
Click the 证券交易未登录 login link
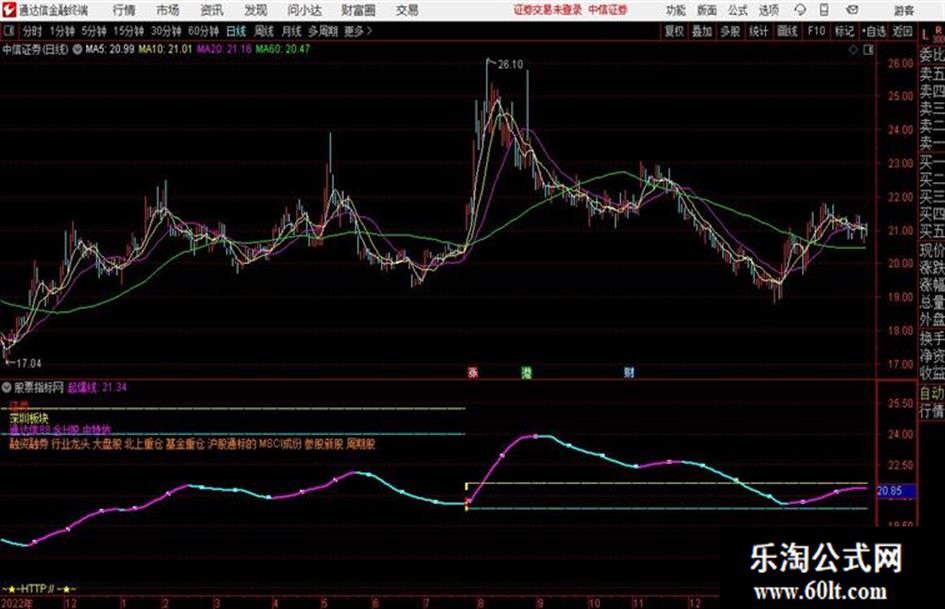pyautogui.click(x=548, y=10)
